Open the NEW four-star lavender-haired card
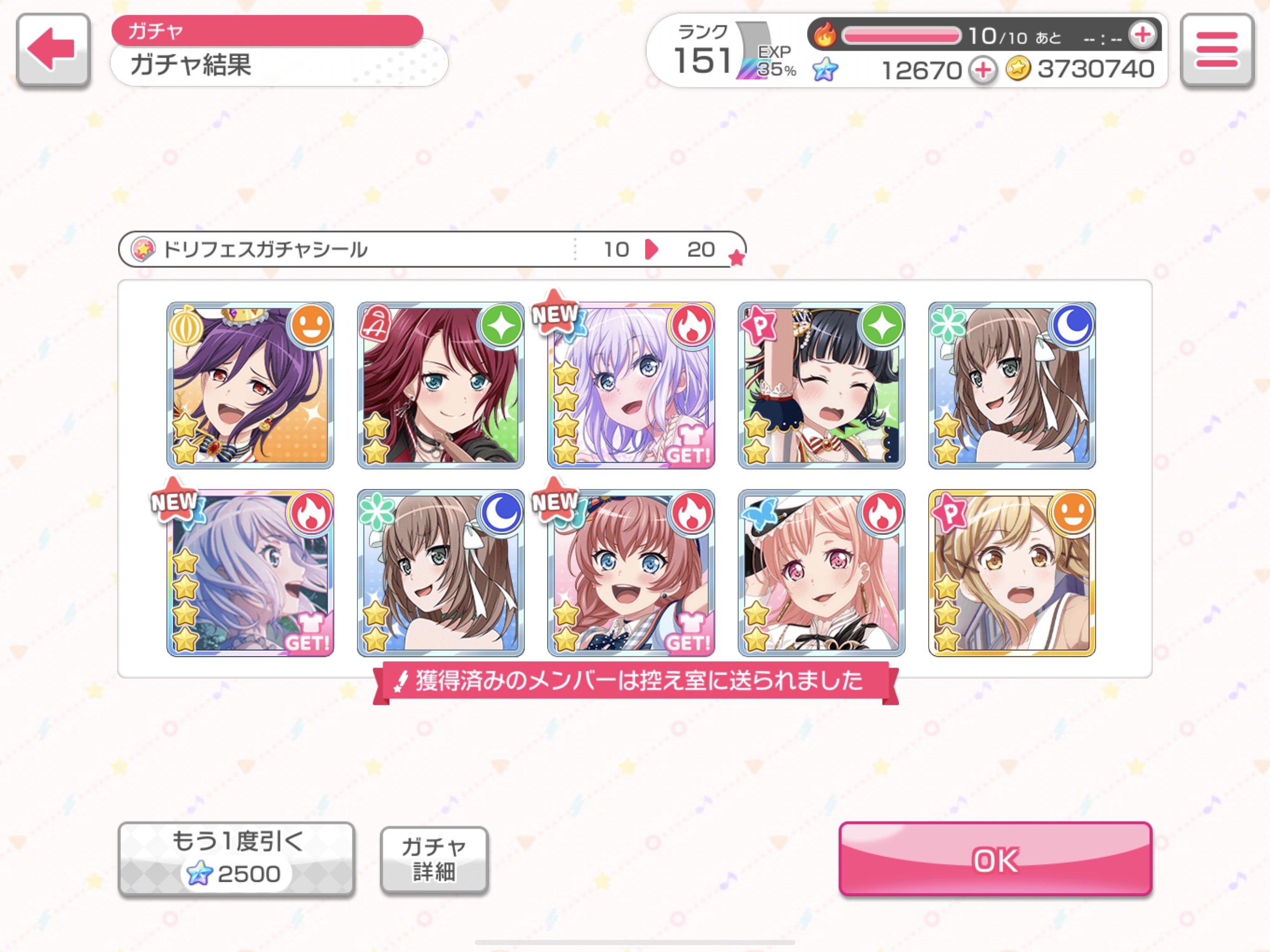This screenshot has width=1270, height=952. pos(631,385)
